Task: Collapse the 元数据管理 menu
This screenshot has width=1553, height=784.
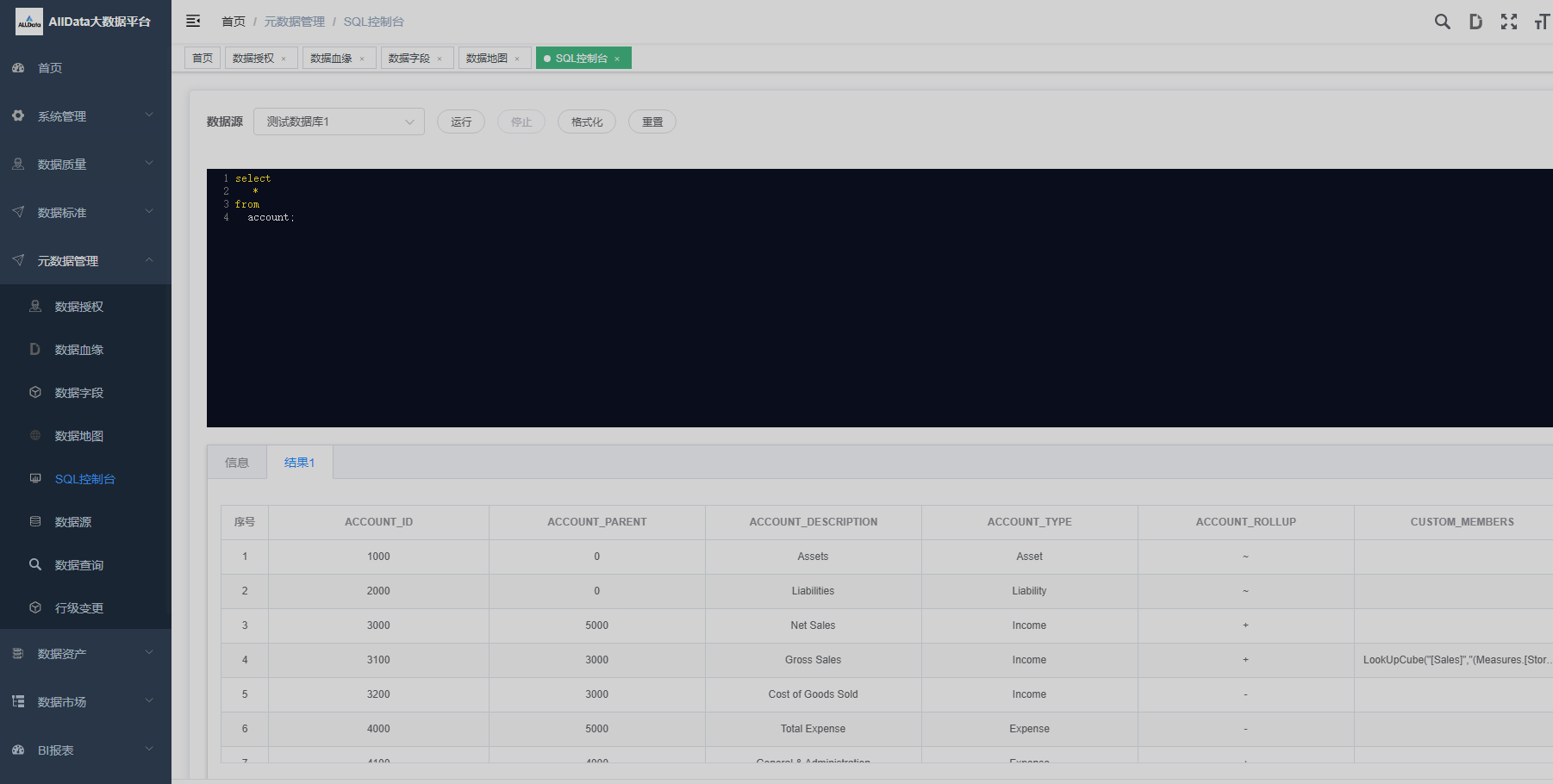Action: [84, 261]
